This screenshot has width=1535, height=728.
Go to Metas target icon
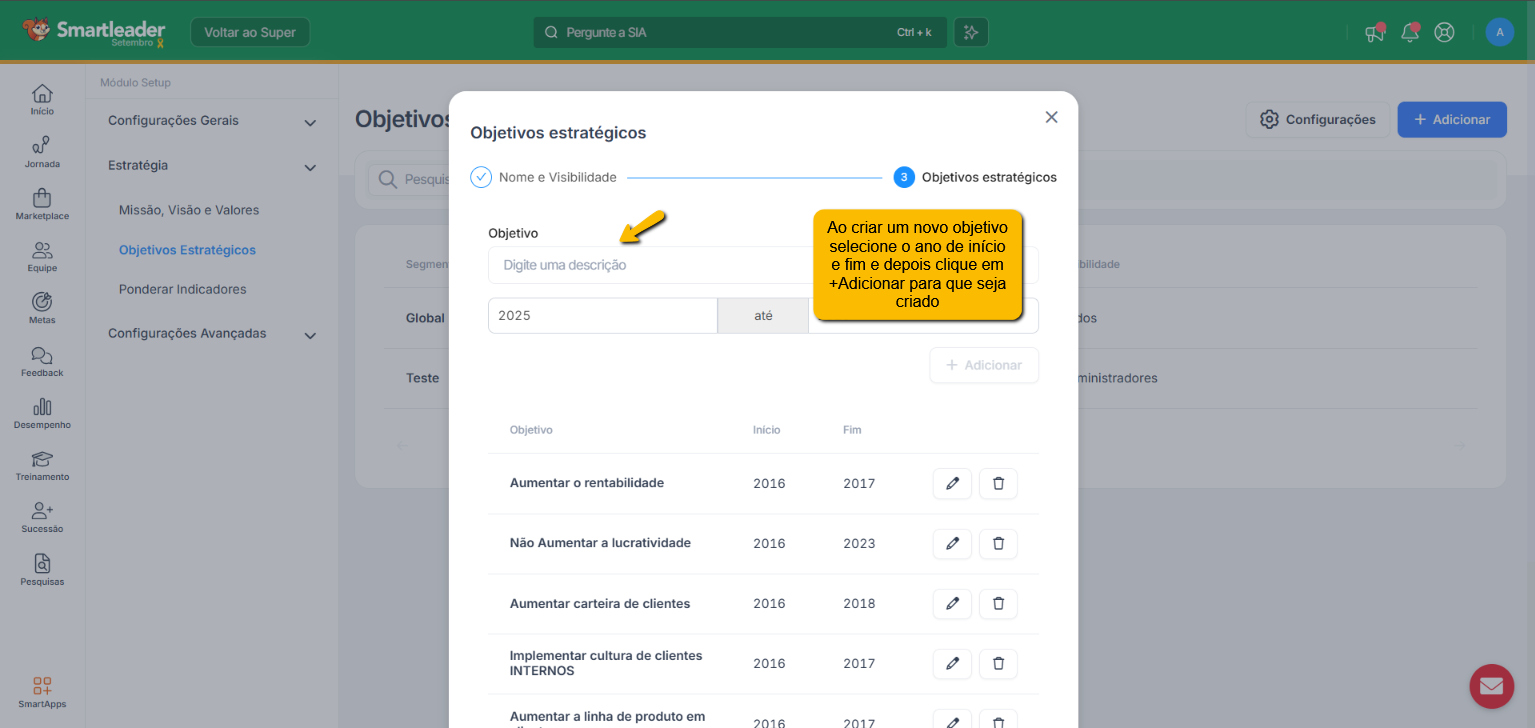42,302
